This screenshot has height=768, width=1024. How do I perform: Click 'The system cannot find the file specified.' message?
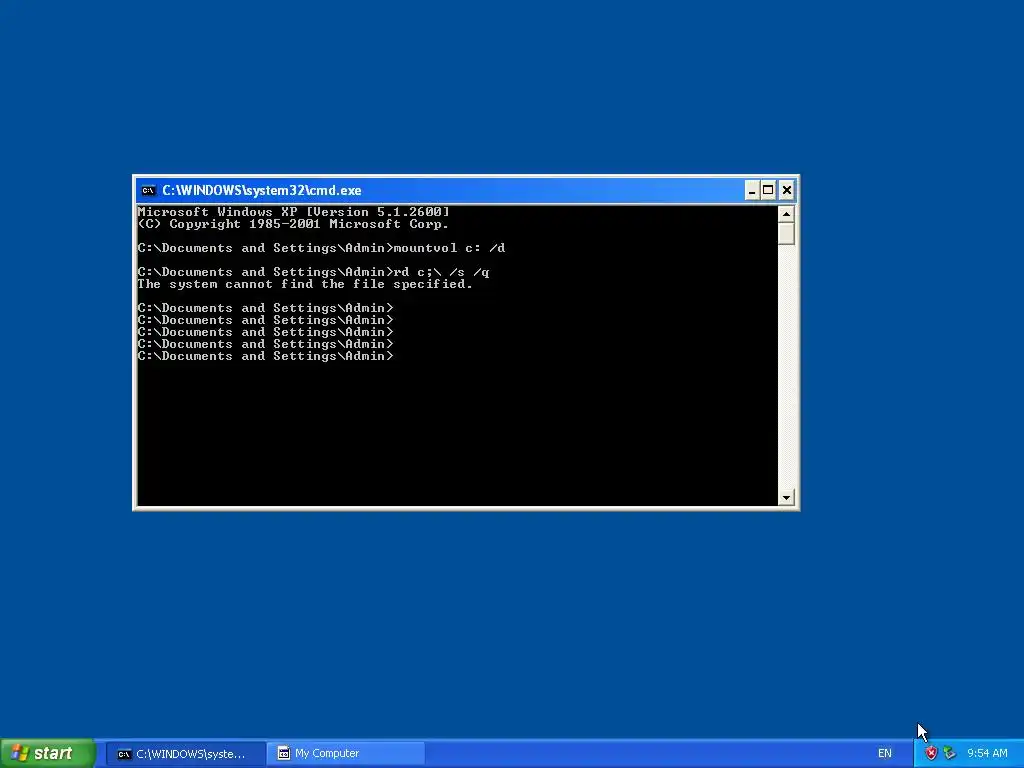[x=305, y=284]
